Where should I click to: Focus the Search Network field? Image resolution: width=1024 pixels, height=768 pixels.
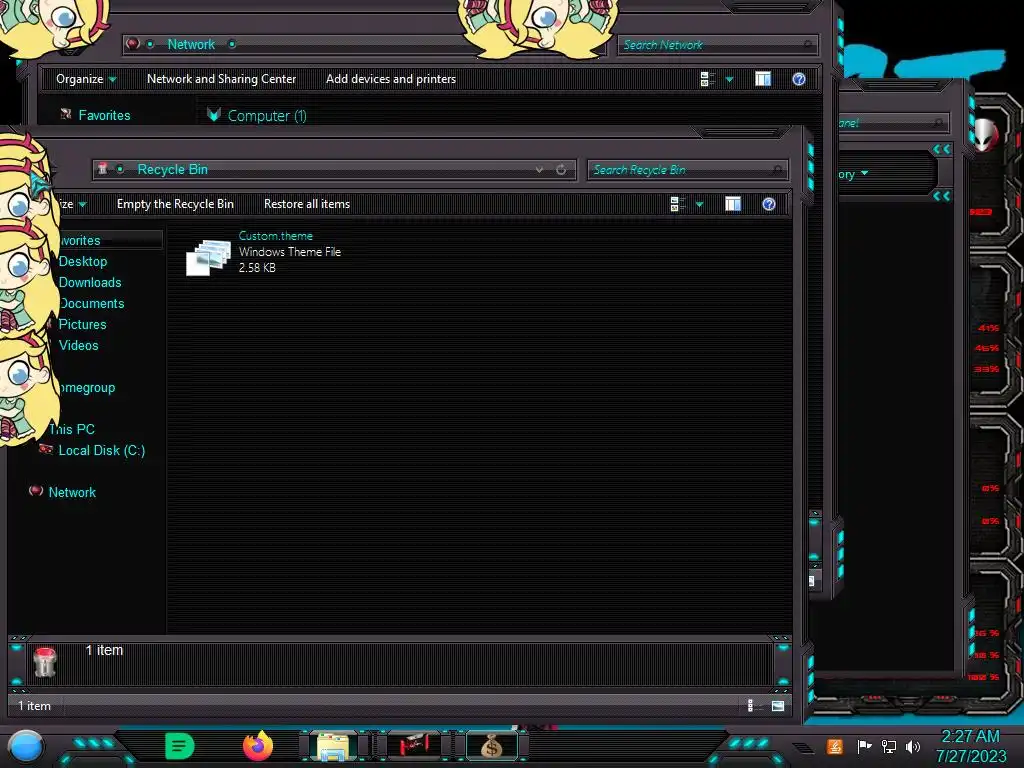716,44
